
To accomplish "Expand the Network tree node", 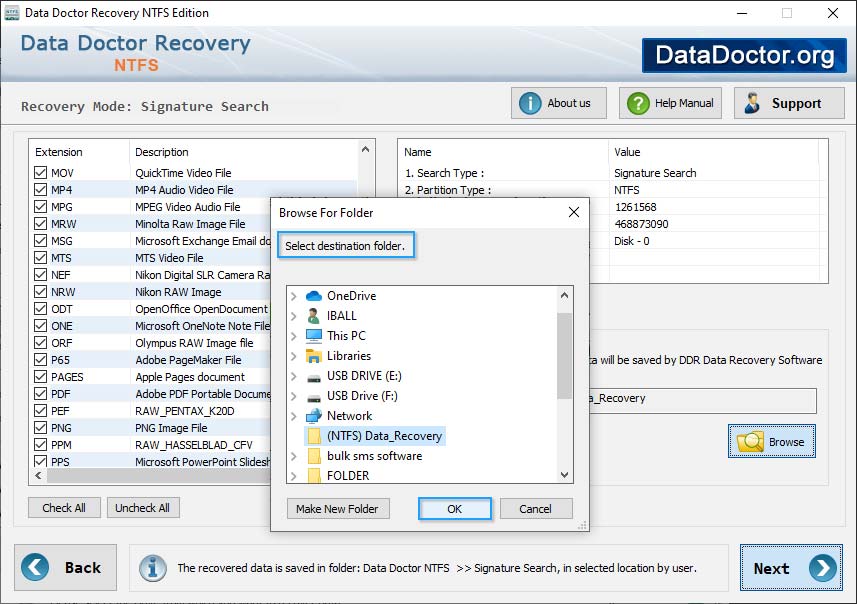I will pyautogui.click(x=294, y=417).
